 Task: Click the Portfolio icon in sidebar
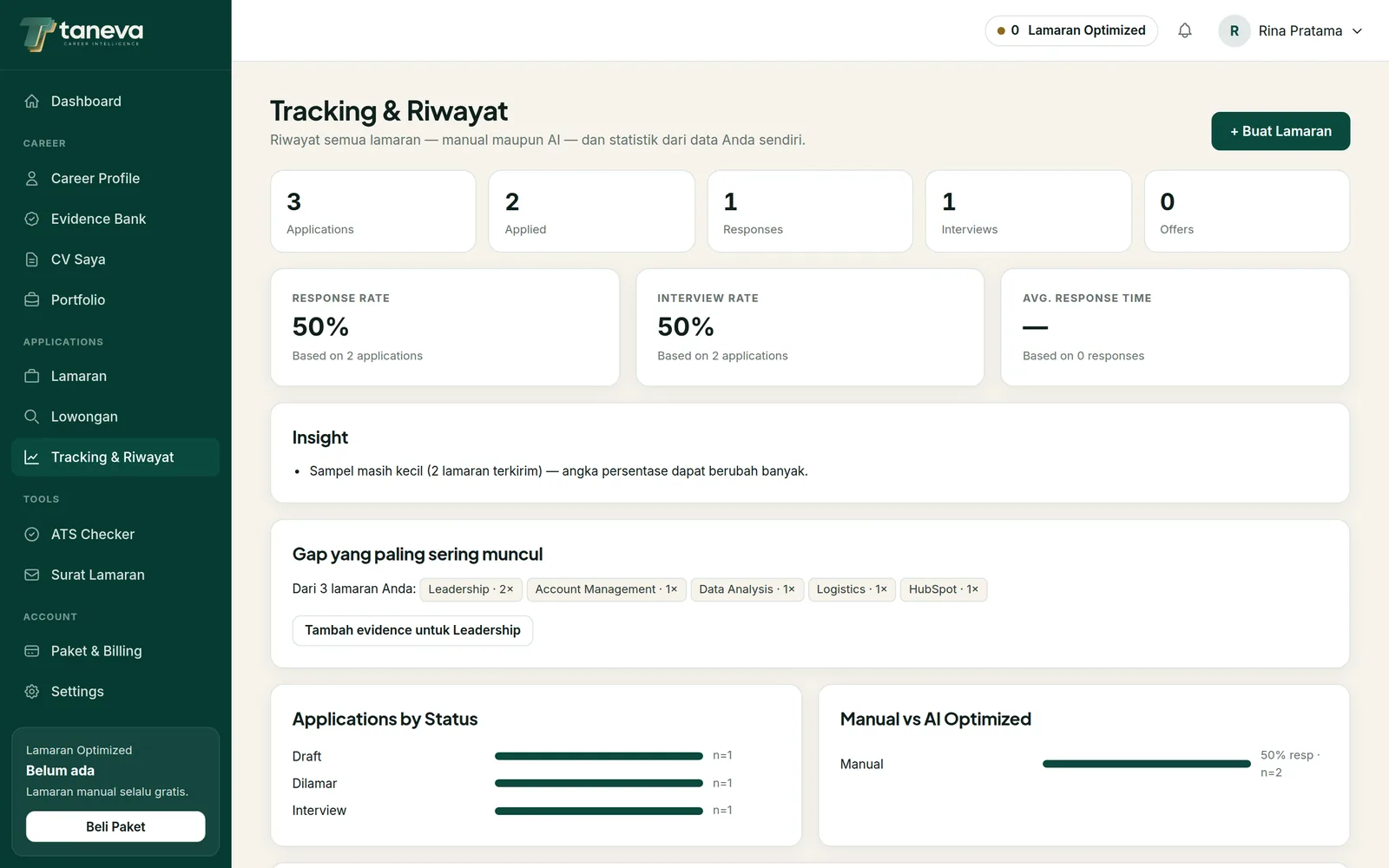(x=32, y=299)
